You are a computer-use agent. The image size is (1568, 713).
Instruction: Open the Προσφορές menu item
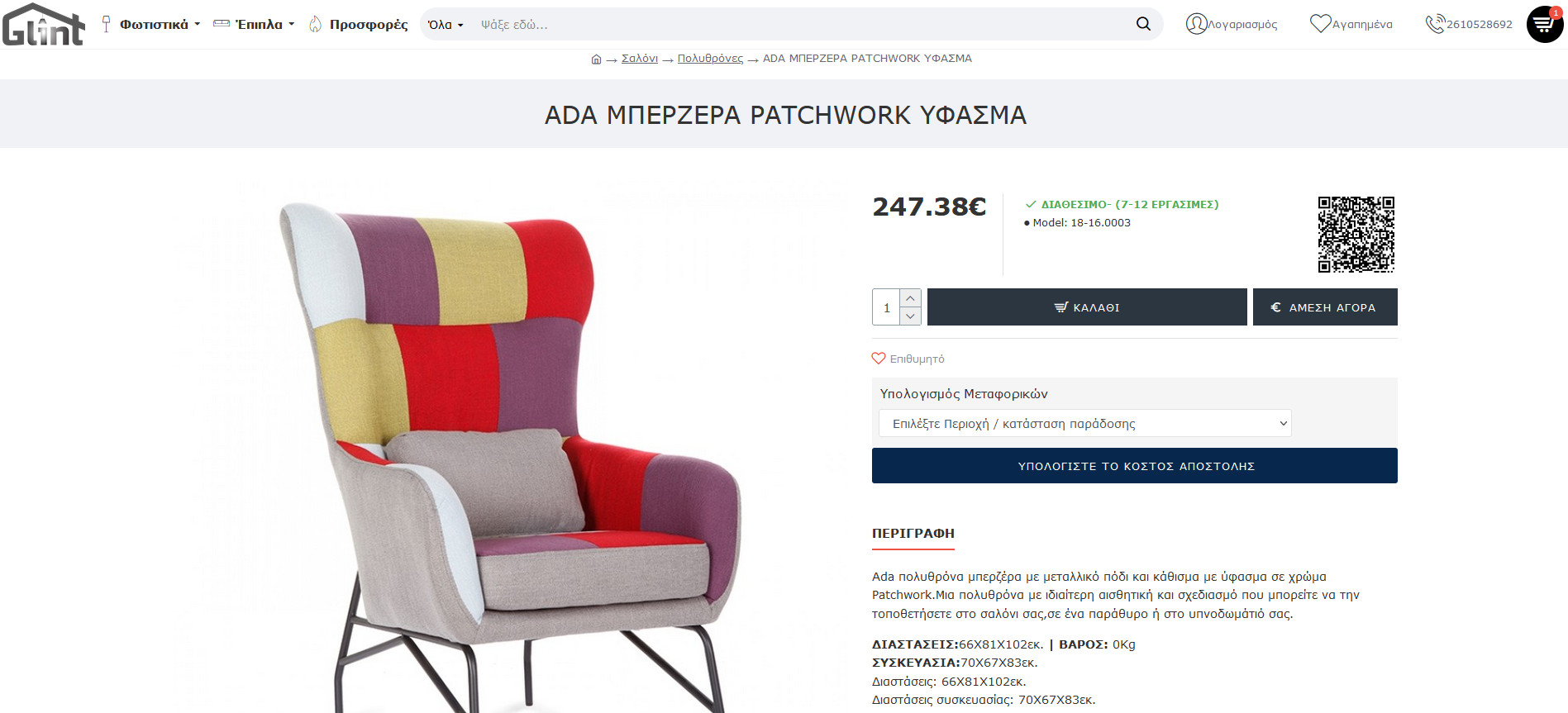[x=359, y=24]
